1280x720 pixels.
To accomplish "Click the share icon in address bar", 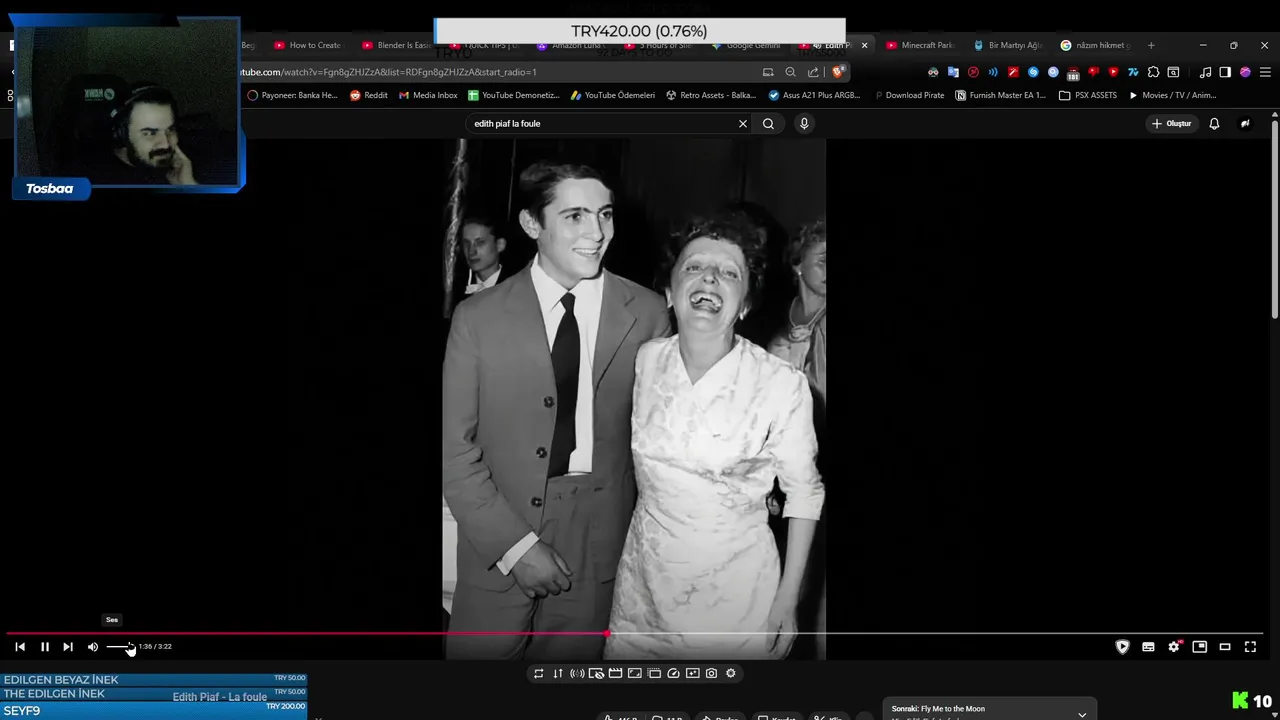I will click(x=813, y=72).
